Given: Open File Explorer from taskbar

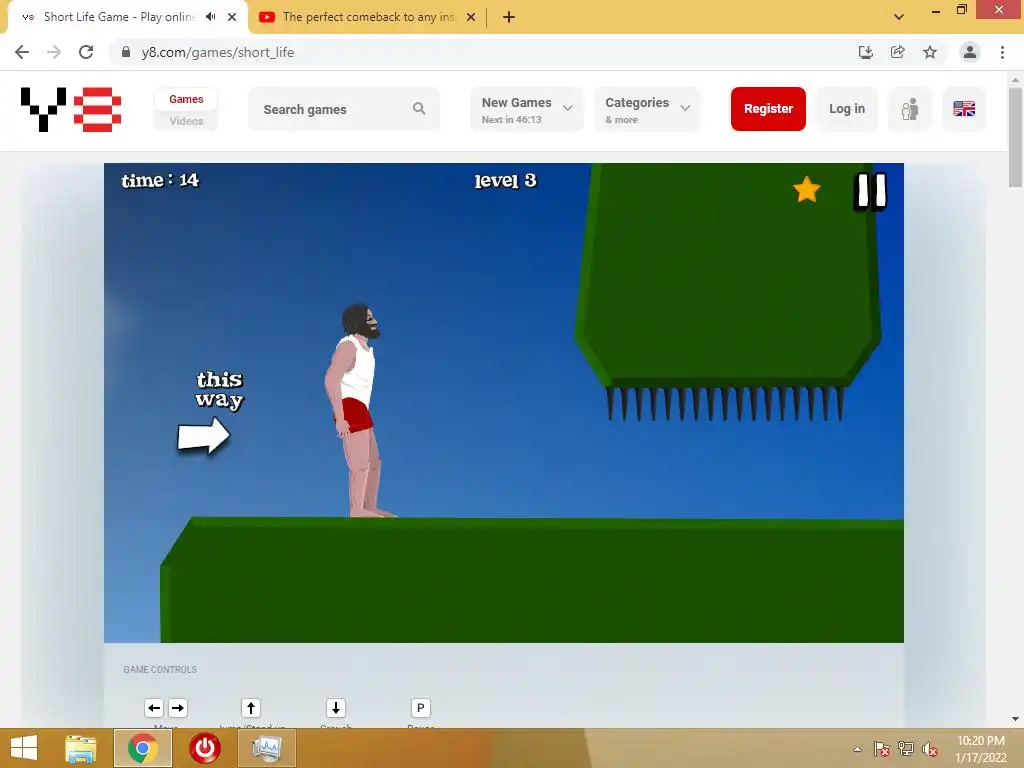Looking at the screenshot, I should [80, 748].
